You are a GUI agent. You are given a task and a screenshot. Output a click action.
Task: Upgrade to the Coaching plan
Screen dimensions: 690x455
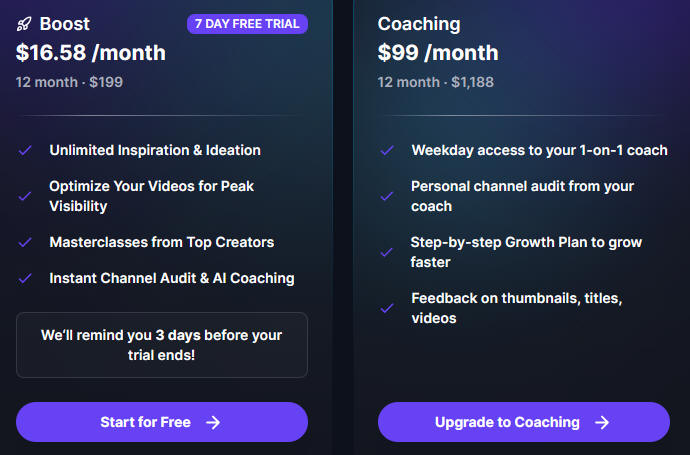point(524,422)
